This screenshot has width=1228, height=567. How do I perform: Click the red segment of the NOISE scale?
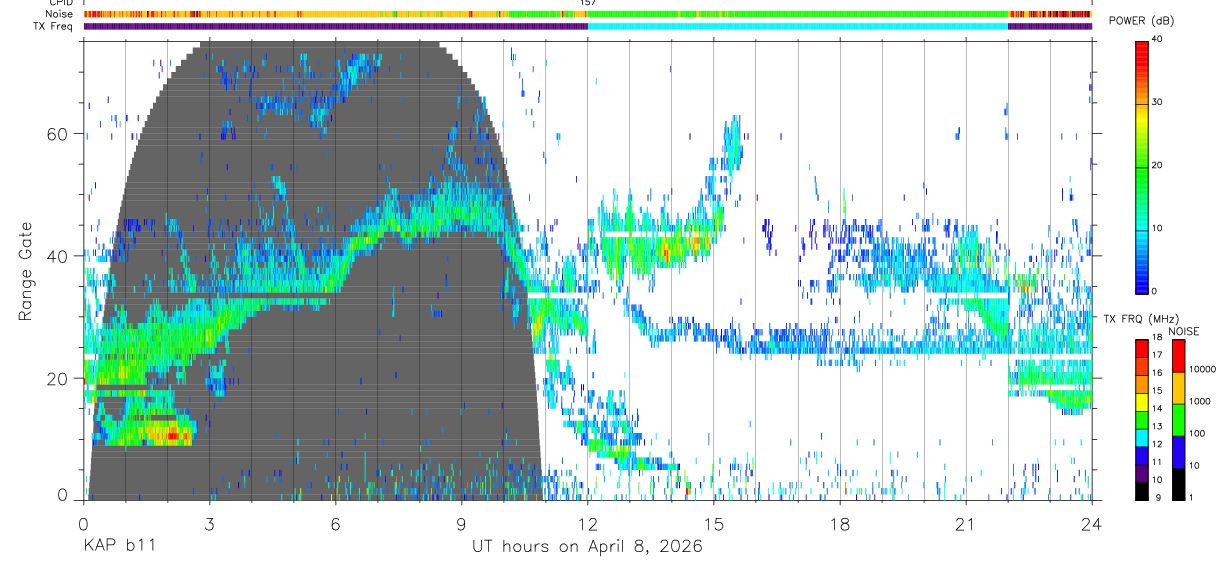pyautogui.click(x=1178, y=356)
